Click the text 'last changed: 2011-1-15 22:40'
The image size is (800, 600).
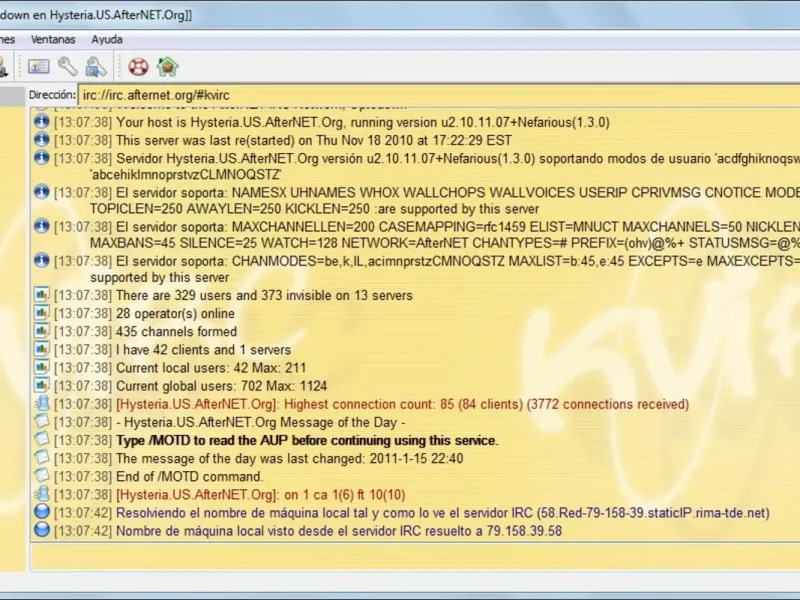click(x=375, y=459)
